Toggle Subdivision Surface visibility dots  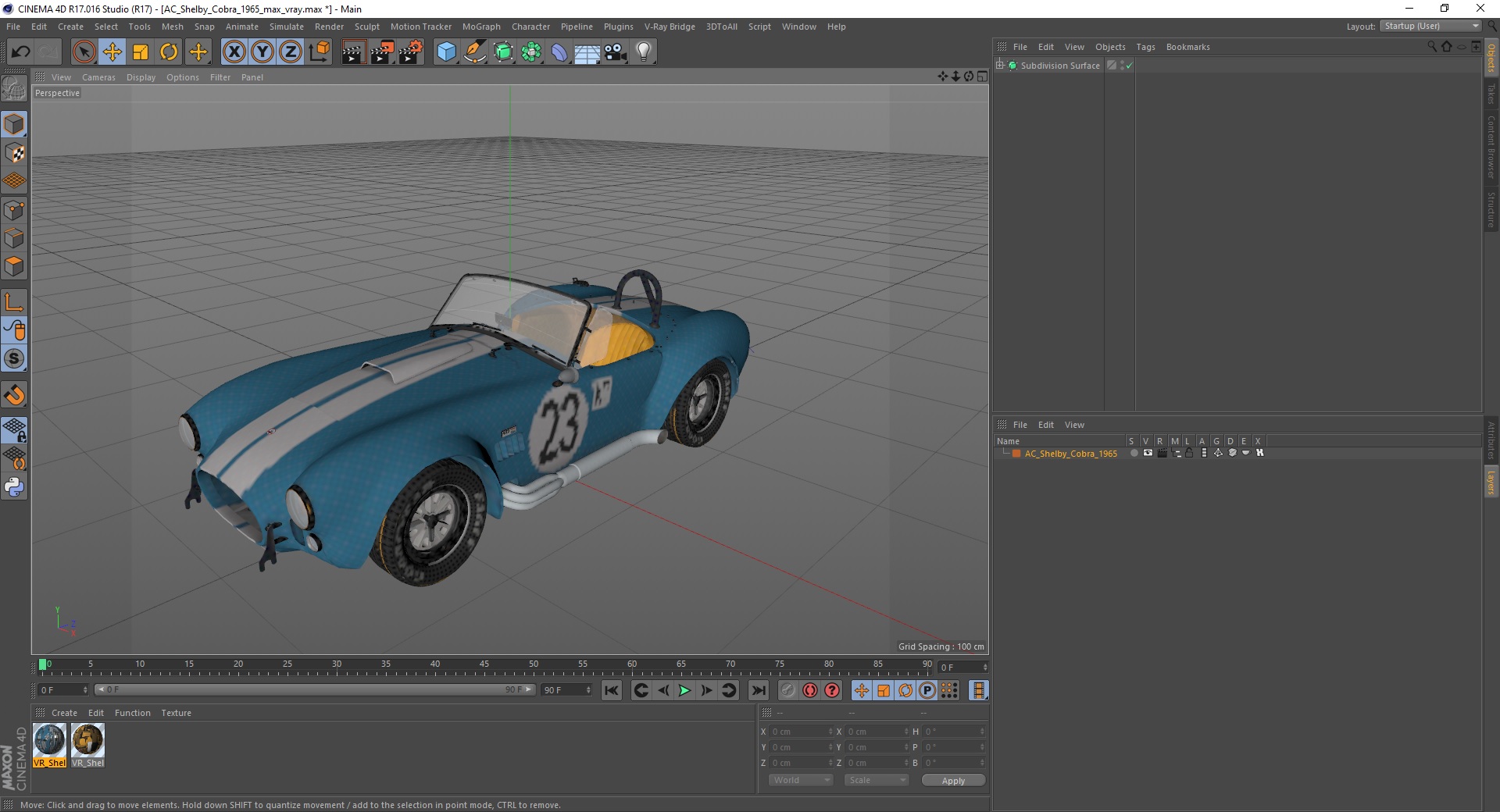[1122, 66]
